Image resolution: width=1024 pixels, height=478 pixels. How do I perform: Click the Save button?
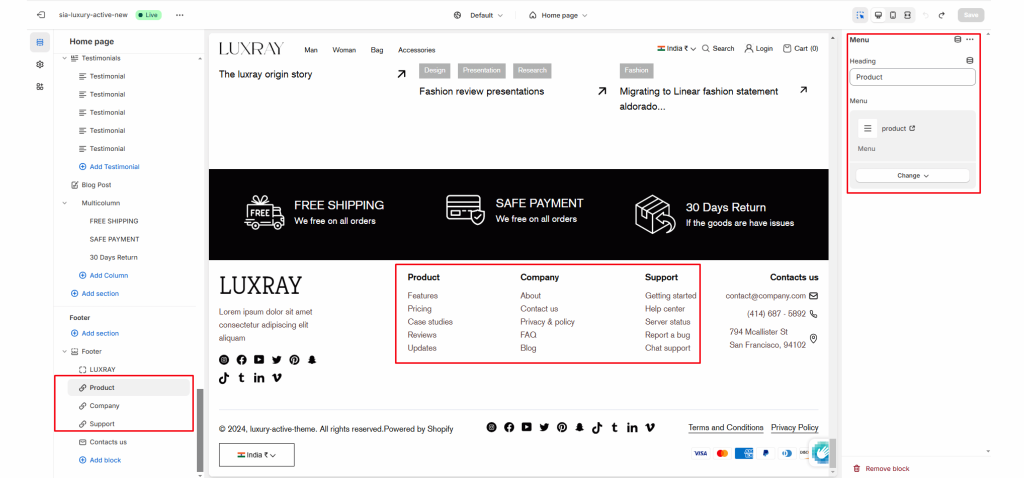(x=970, y=15)
